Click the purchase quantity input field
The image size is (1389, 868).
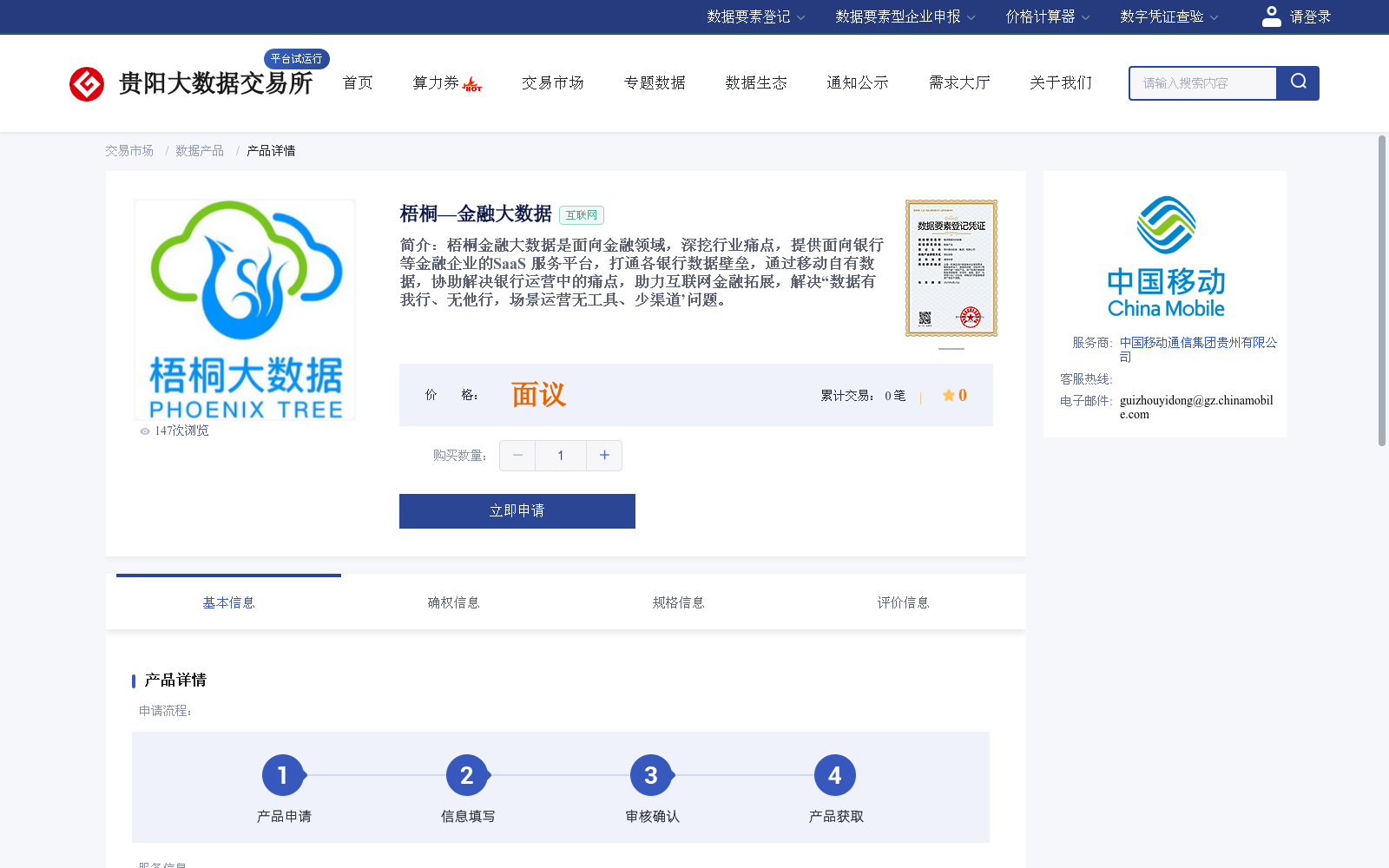click(561, 456)
